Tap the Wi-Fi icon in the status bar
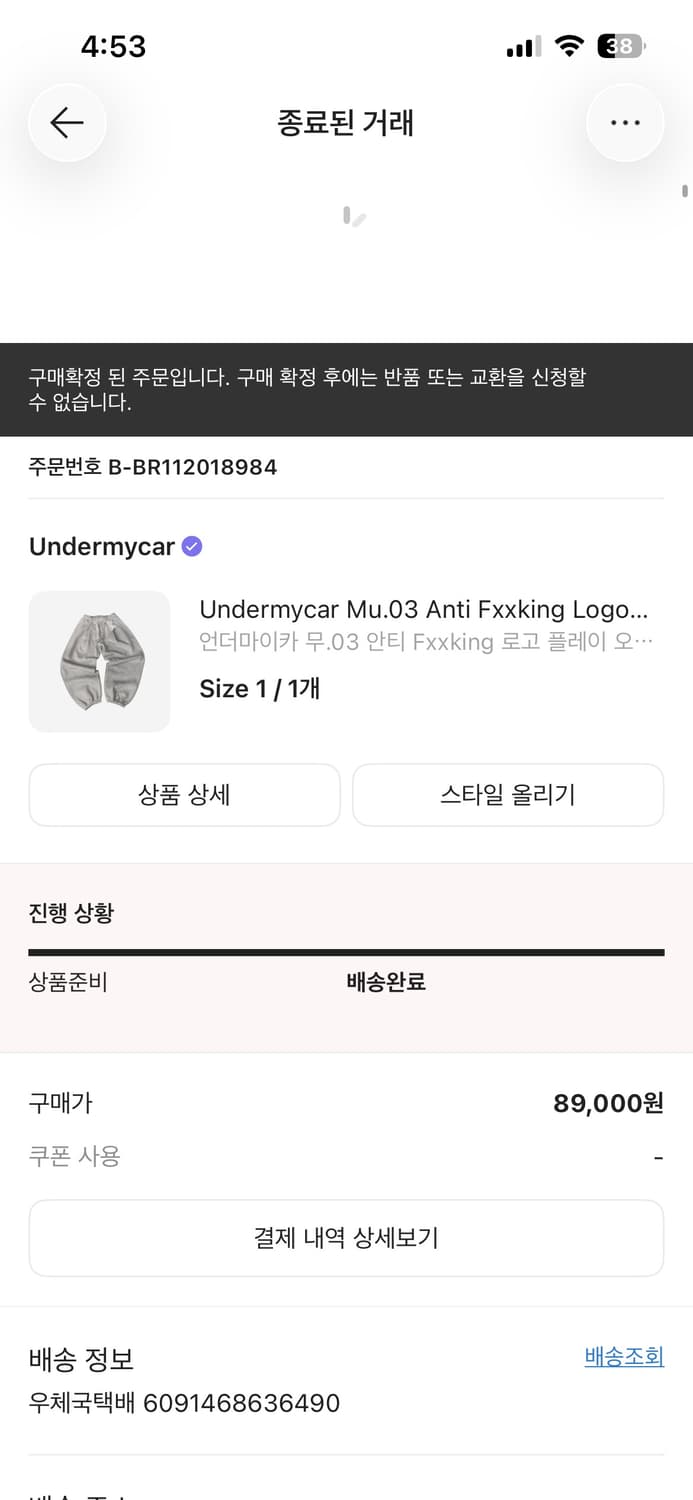 (569, 45)
